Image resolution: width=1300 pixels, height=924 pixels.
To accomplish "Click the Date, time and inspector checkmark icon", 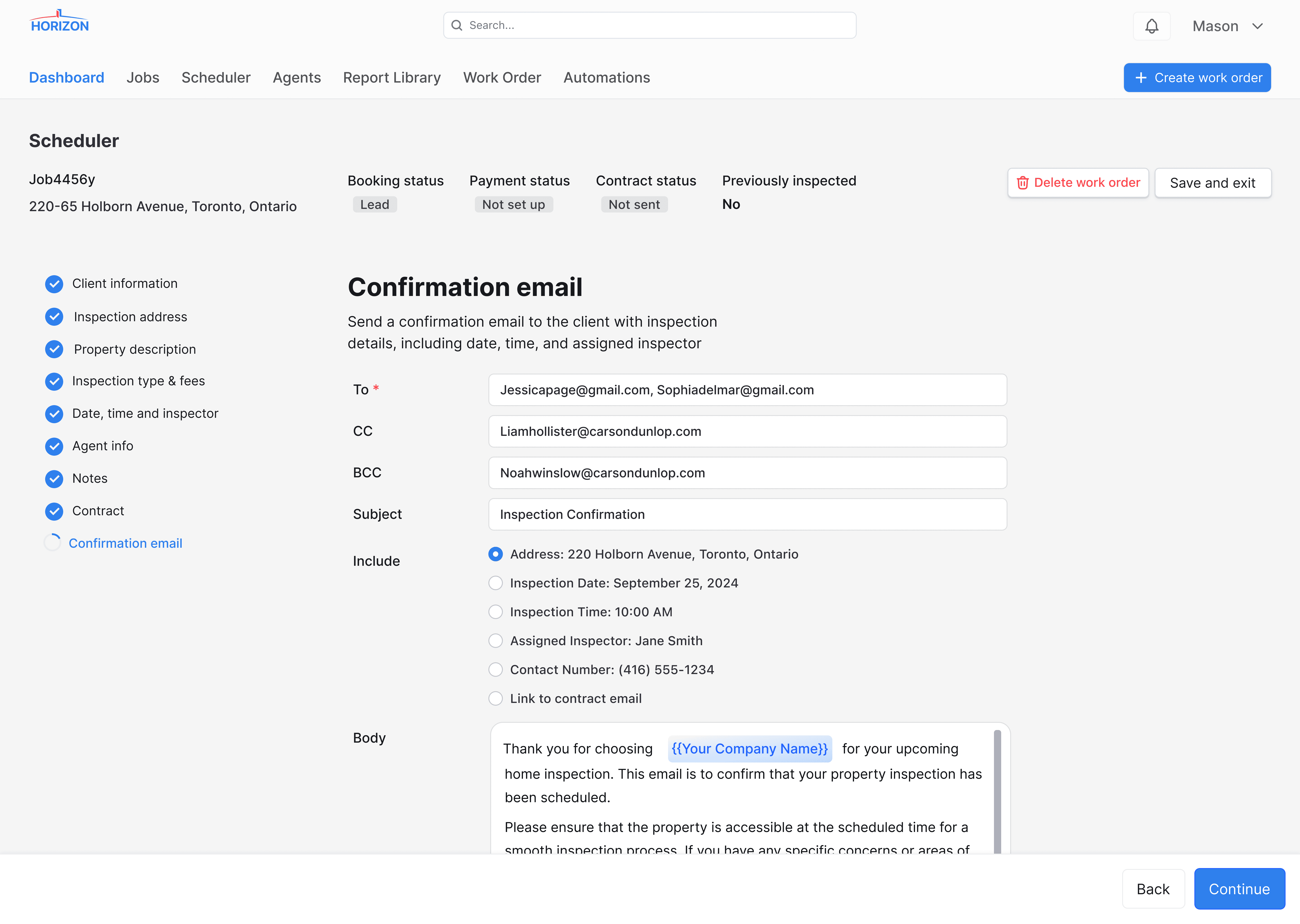I will [54, 414].
